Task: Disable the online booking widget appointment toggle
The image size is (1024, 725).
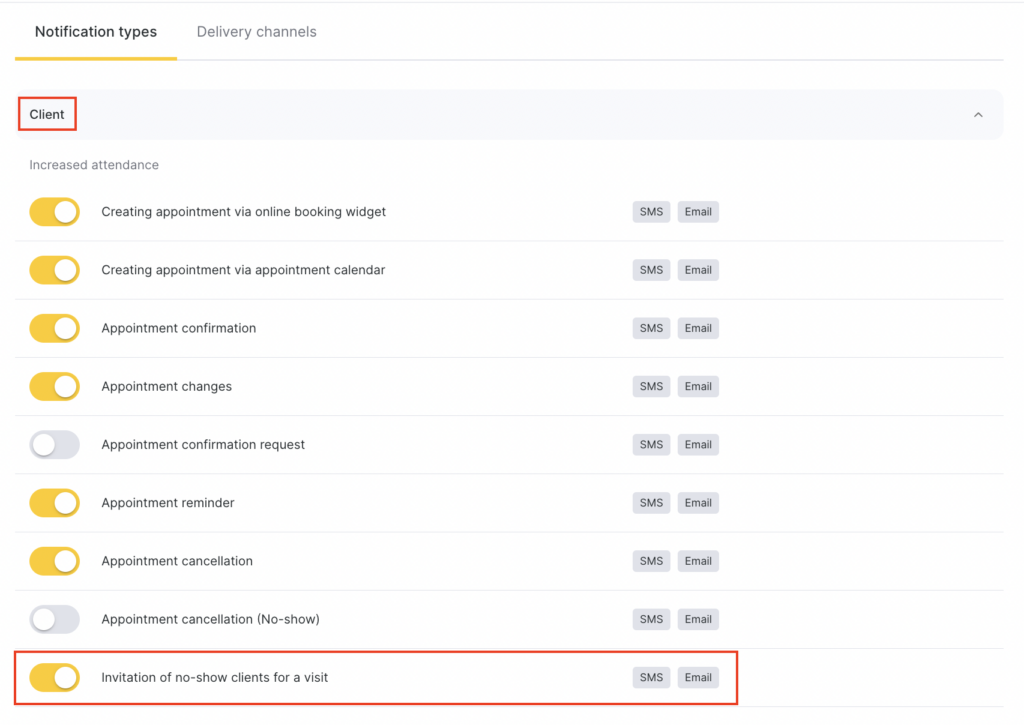Action: [x=55, y=212]
